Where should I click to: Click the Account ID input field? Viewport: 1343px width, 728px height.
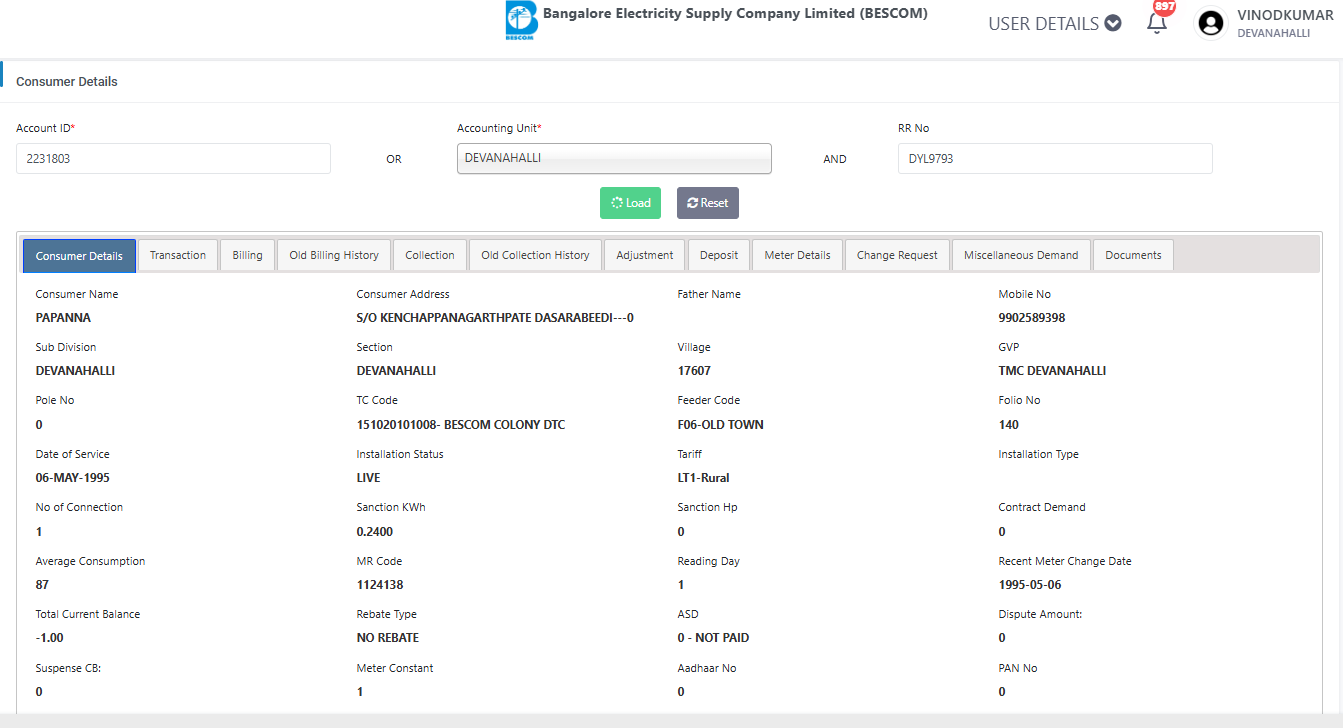click(173, 158)
